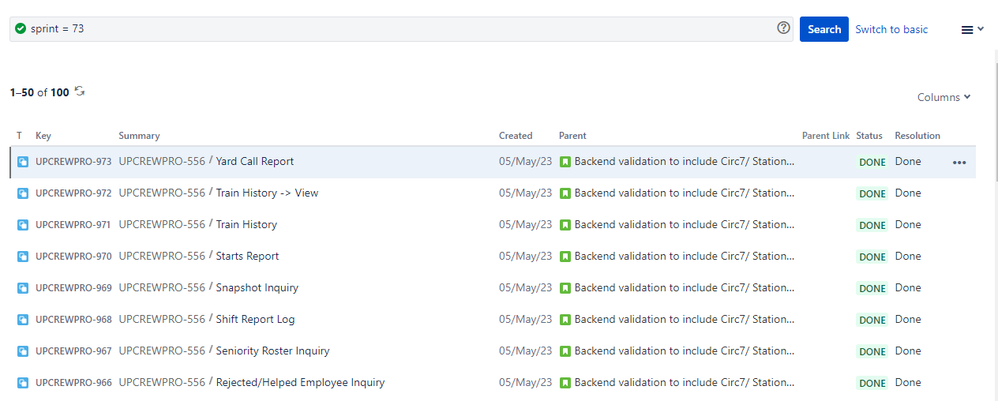The width and height of the screenshot is (998, 401).
Task: Sort by the Summary column header
Action: pos(139,136)
